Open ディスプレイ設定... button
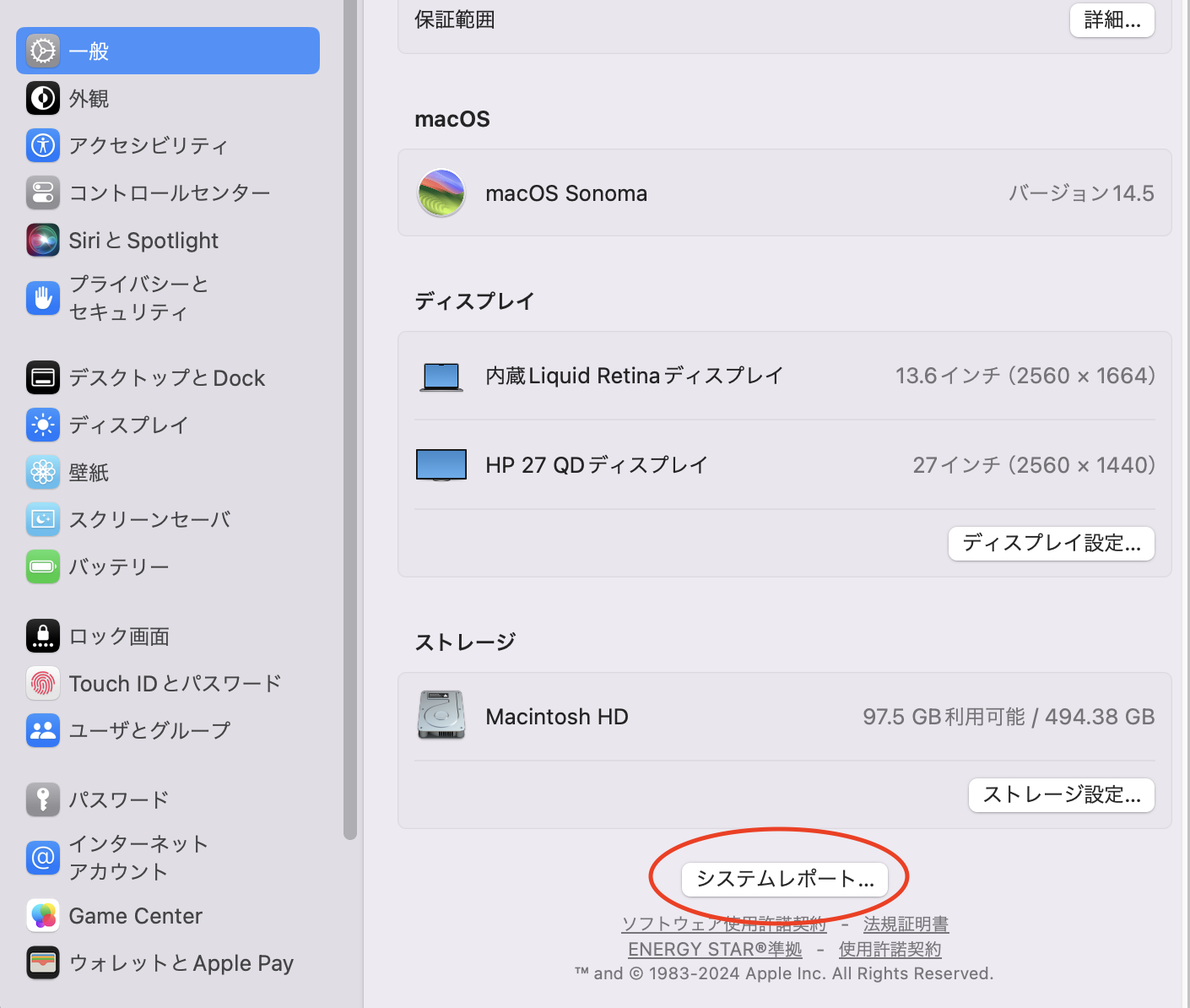Screen dimensions: 1190x1008 click(1052, 543)
